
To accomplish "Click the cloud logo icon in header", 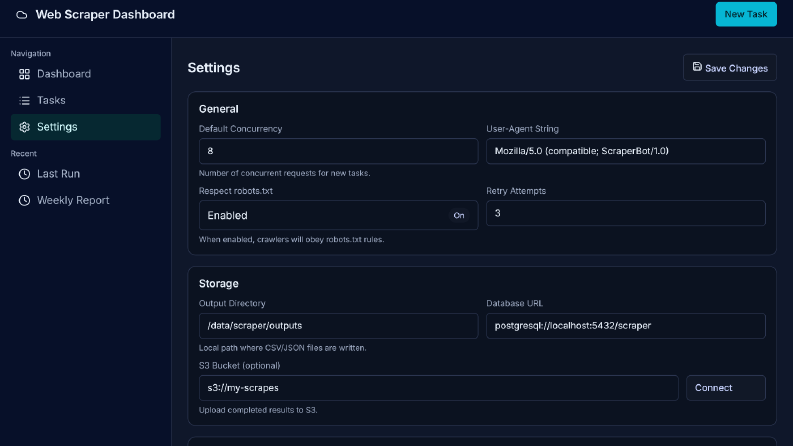I will point(22,15).
